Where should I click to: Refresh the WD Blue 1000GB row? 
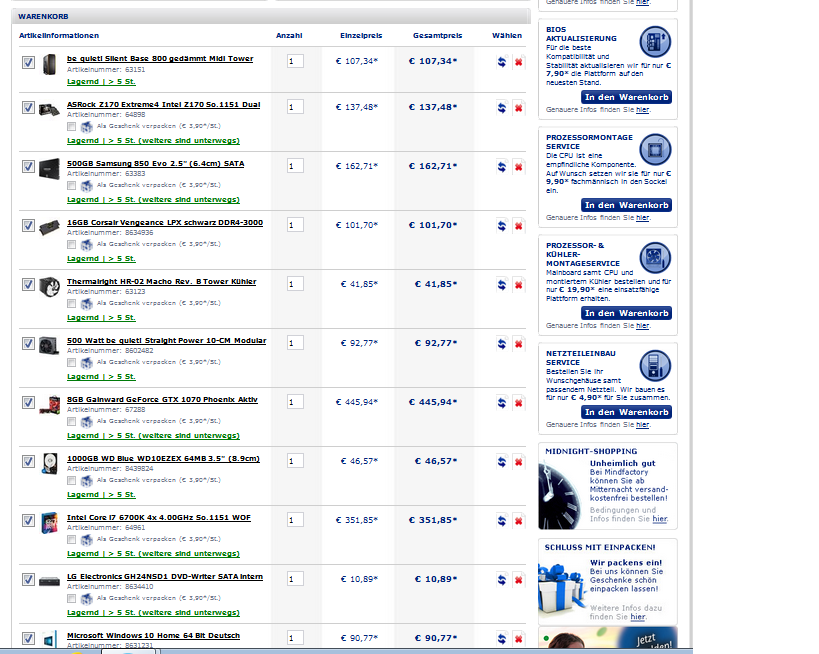(501, 462)
